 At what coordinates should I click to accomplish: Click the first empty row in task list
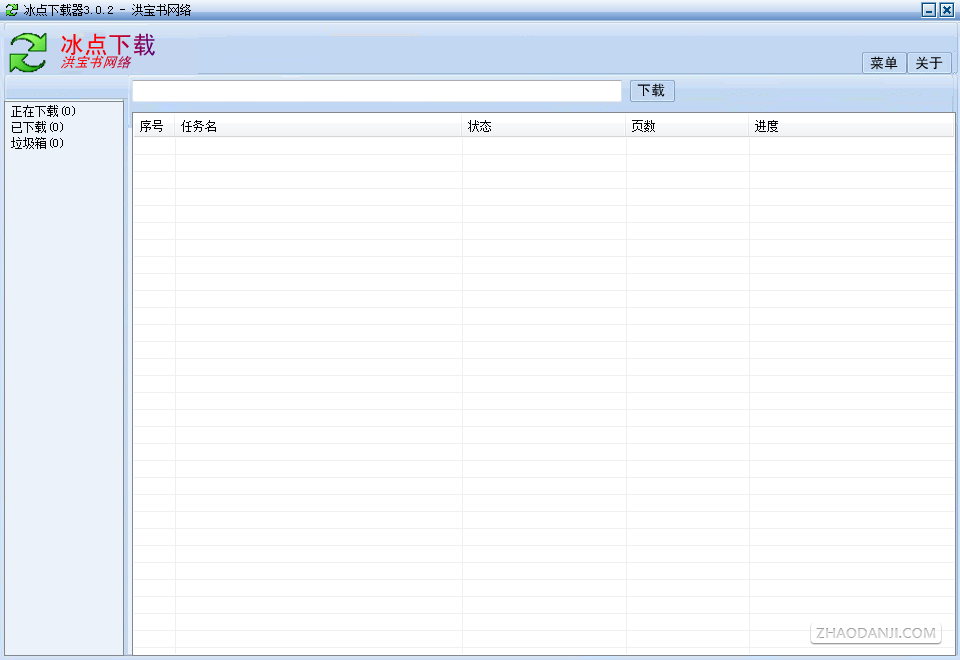[544, 146]
